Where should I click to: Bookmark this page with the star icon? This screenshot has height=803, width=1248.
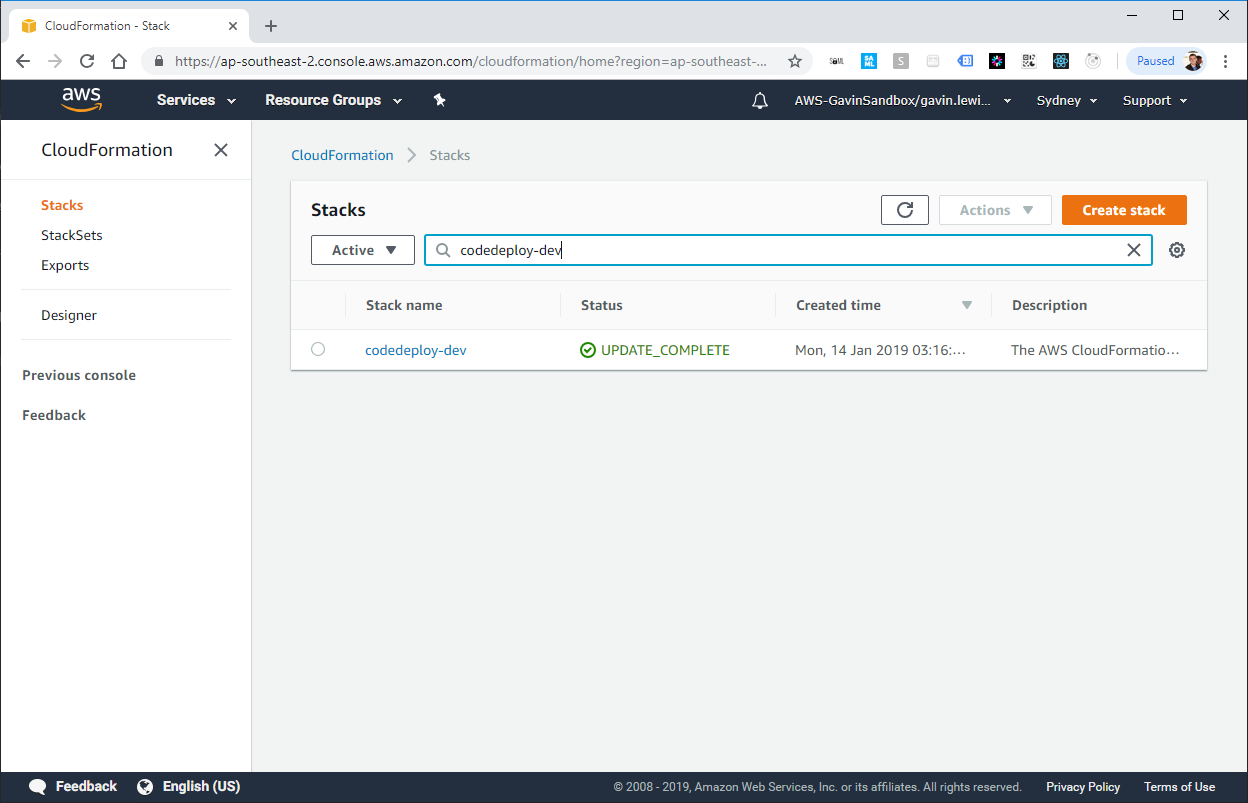(795, 61)
